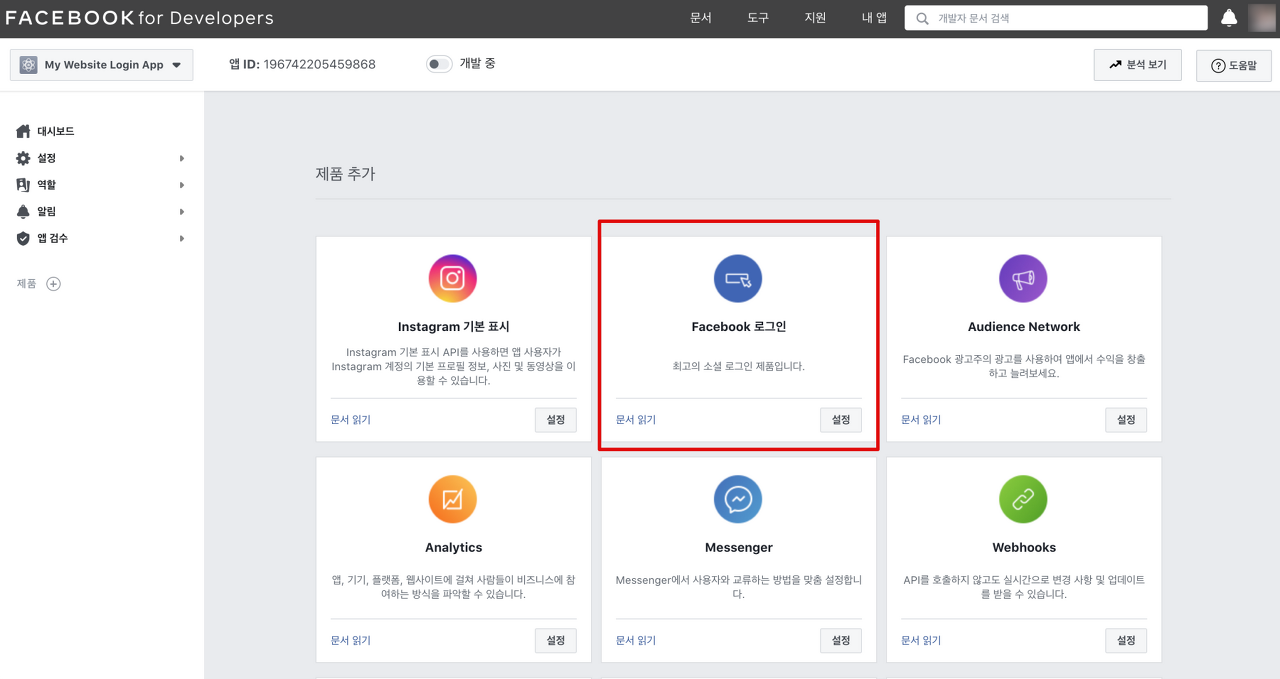Click the 역할 roles icon in sidebar
Image resolution: width=1280 pixels, height=679 pixels.
click(24, 185)
